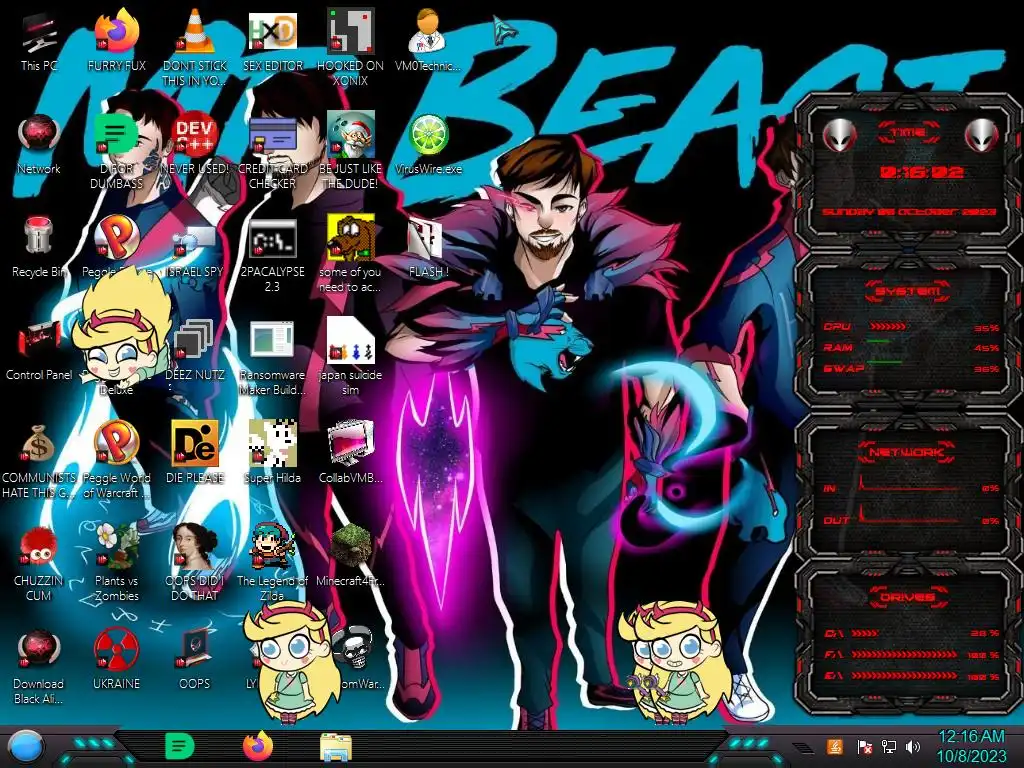Open the VLC cone desktop shortcut
The height and width of the screenshot is (768, 1024).
click(x=195, y=48)
